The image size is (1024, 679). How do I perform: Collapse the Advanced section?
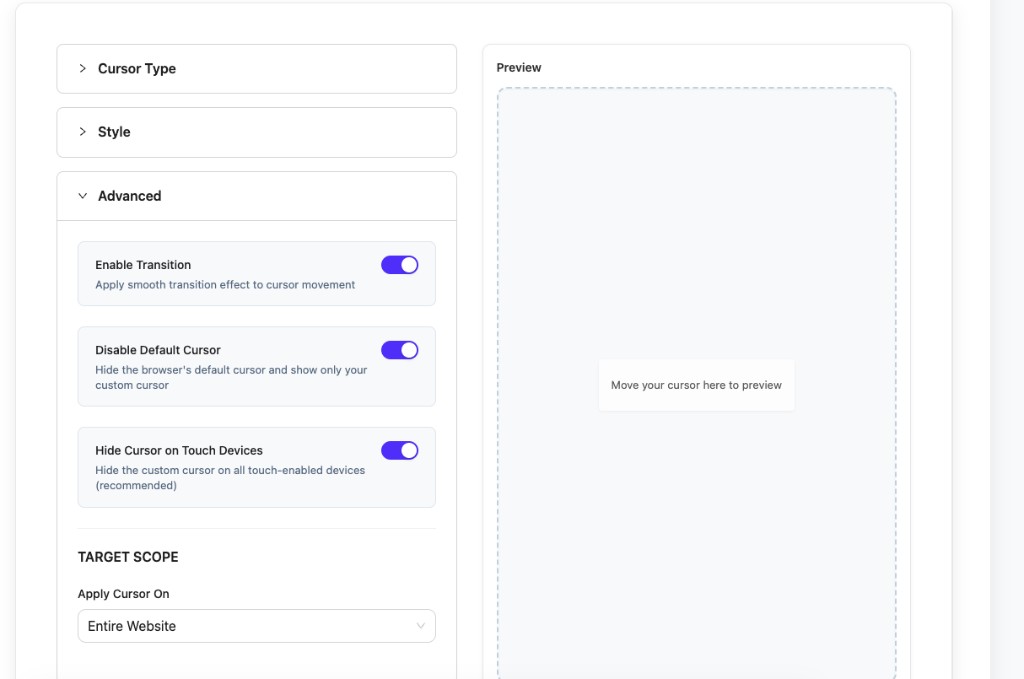point(256,196)
